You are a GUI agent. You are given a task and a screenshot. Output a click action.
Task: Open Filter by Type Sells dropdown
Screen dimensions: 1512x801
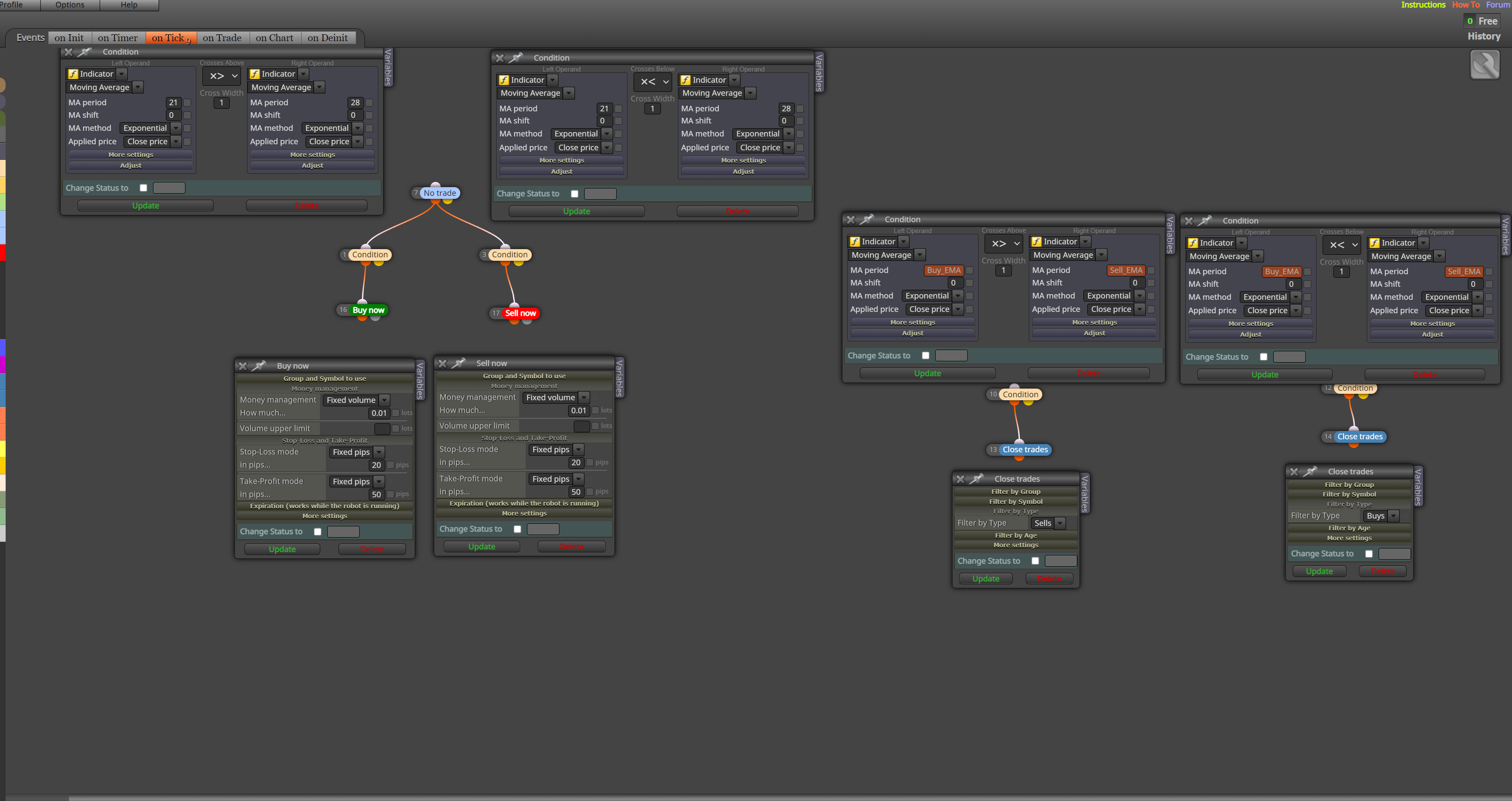pyautogui.click(x=1048, y=523)
